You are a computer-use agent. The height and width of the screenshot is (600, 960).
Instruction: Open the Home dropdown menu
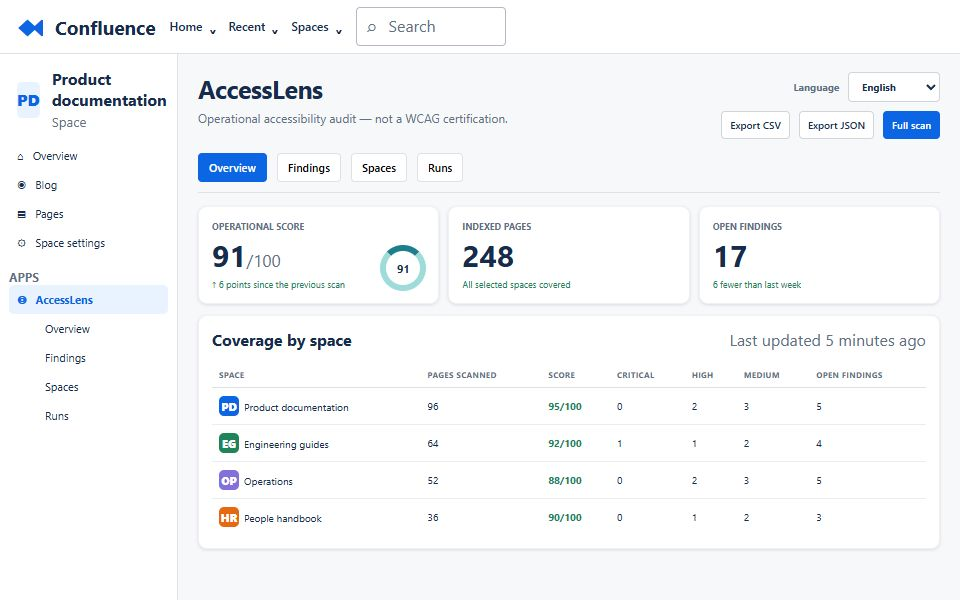pos(192,28)
